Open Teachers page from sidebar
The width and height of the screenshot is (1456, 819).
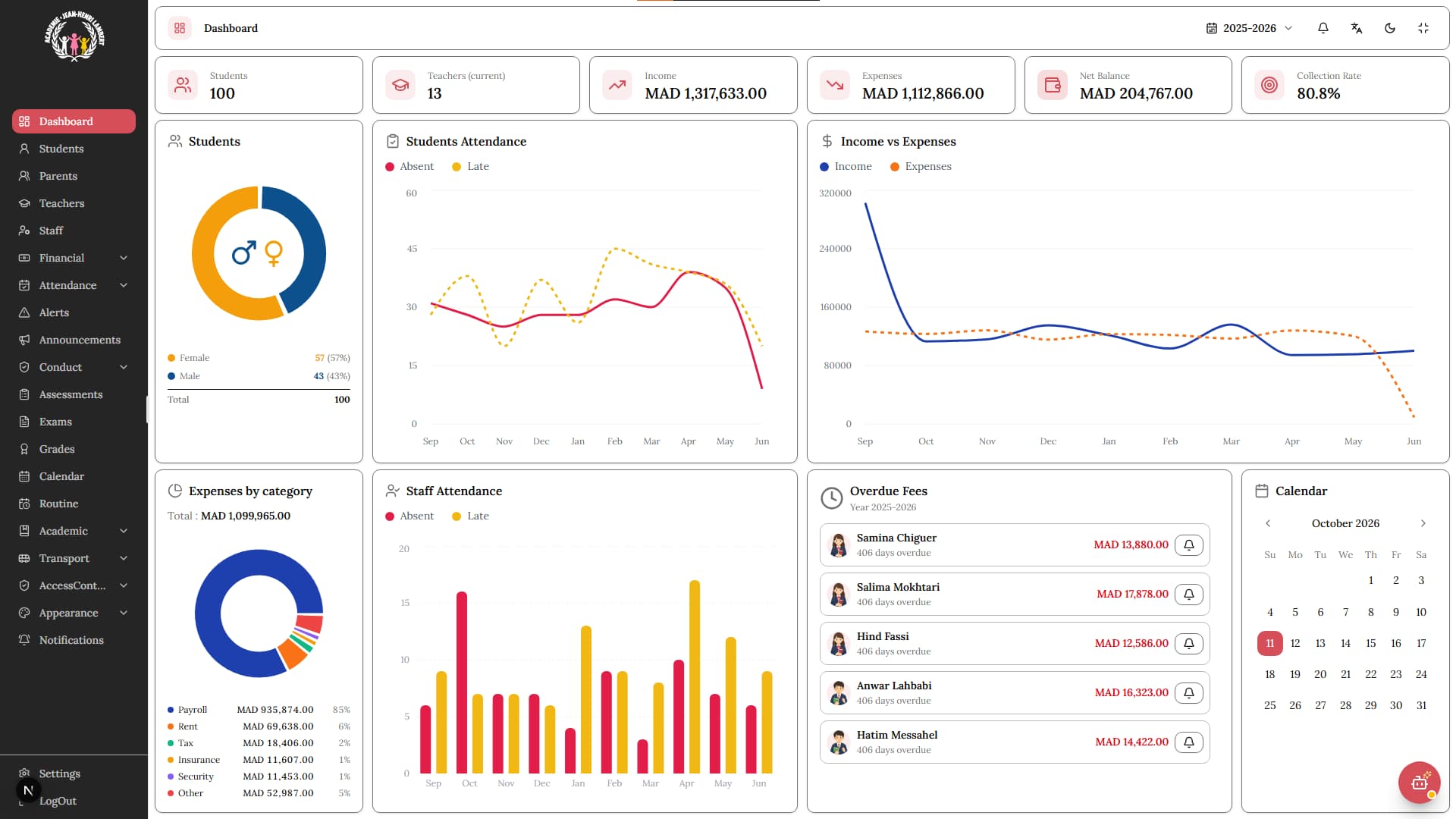pyautogui.click(x=74, y=203)
